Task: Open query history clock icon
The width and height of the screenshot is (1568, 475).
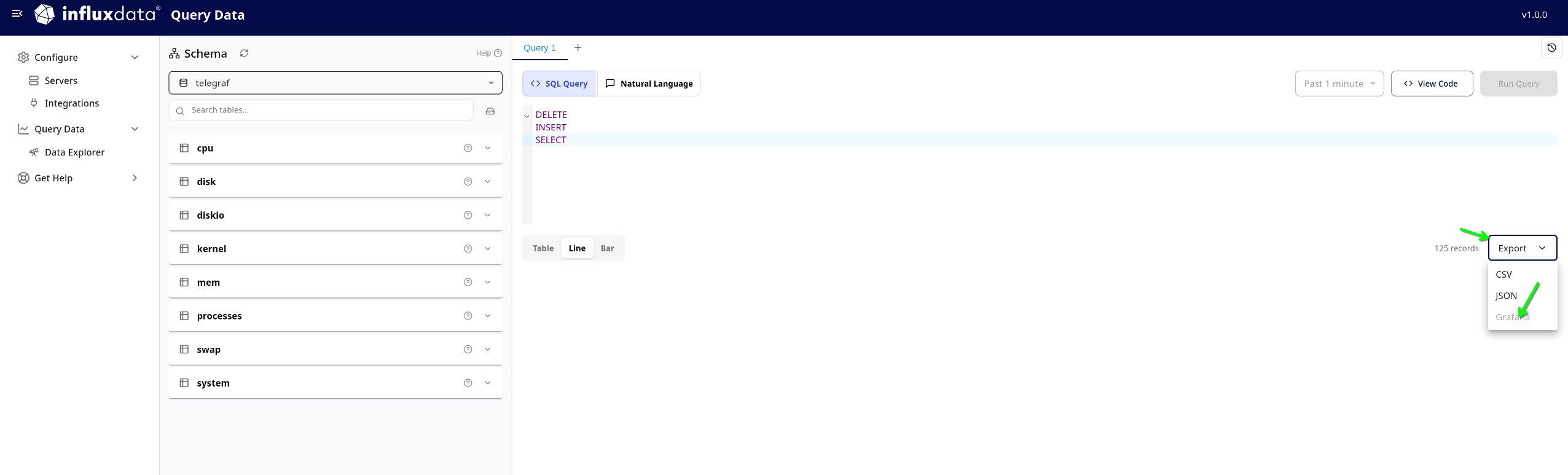Action: (1551, 48)
